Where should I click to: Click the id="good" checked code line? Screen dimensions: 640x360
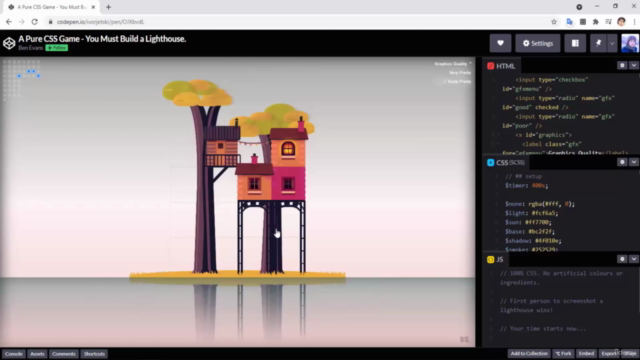click(x=535, y=107)
